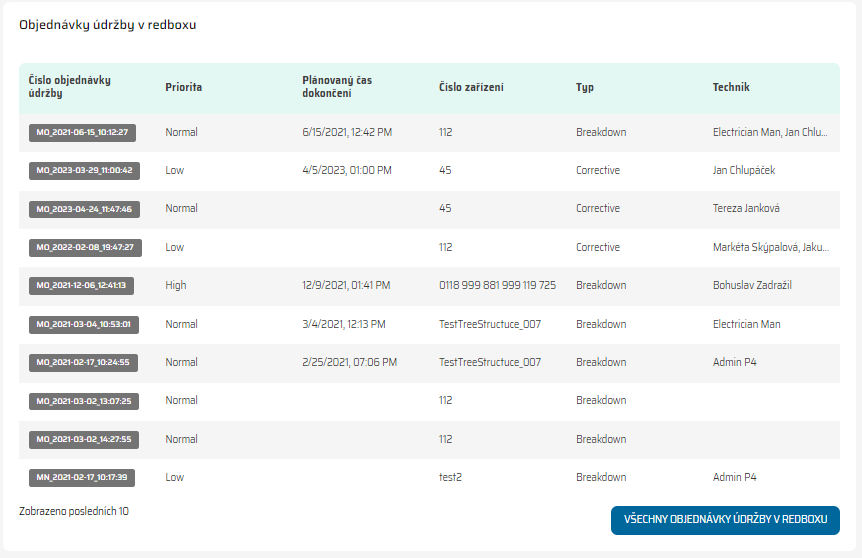The width and height of the screenshot is (862, 558).
Task: Select device number 0118 999 881 999 119 725
Action: click(x=497, y=285)
